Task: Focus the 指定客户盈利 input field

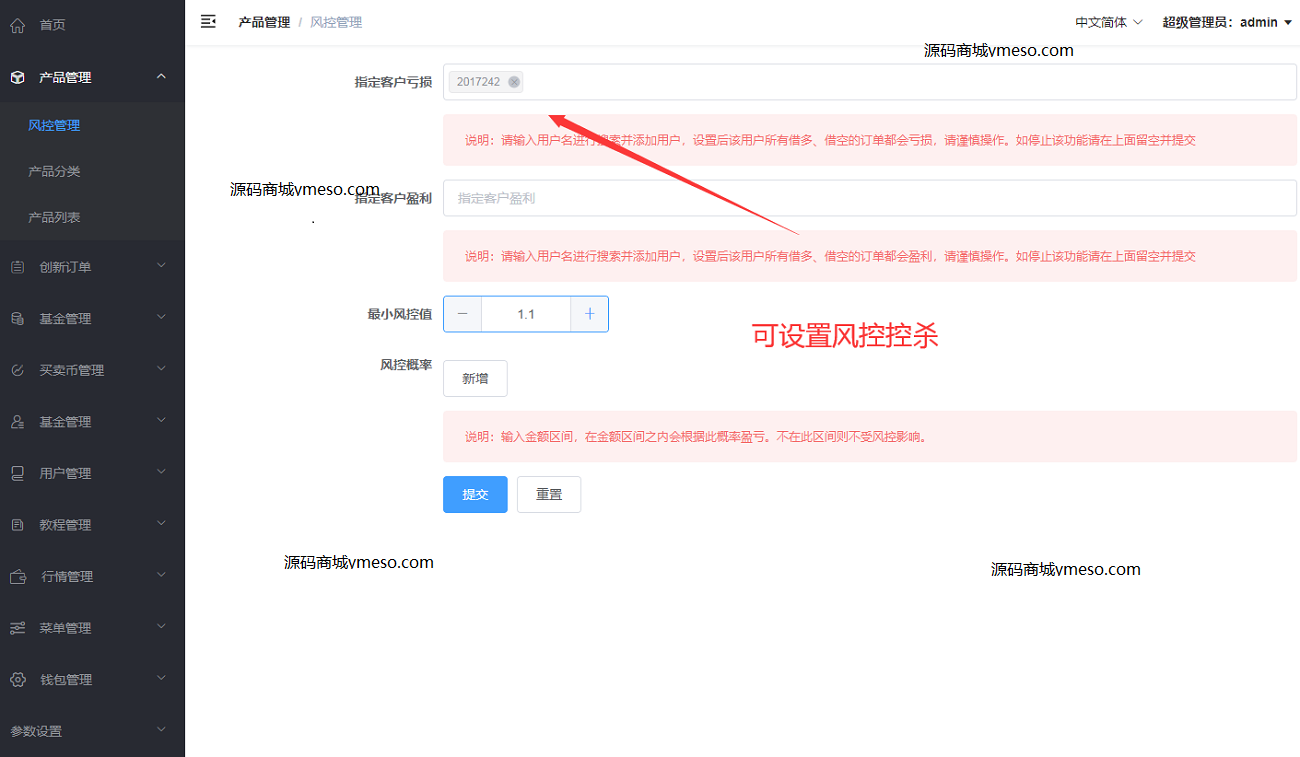Action: (870, 198)
